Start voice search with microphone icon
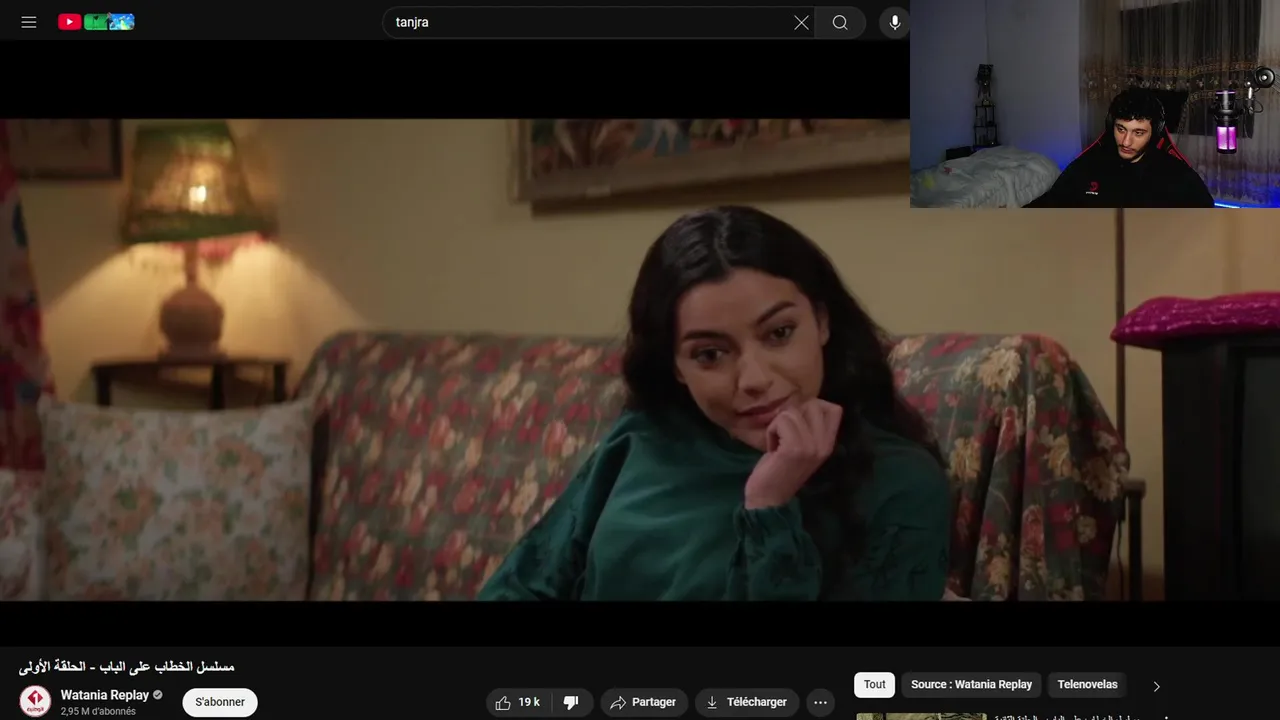The width and height of the screenshot is (1280, 720). click(895, 22)
